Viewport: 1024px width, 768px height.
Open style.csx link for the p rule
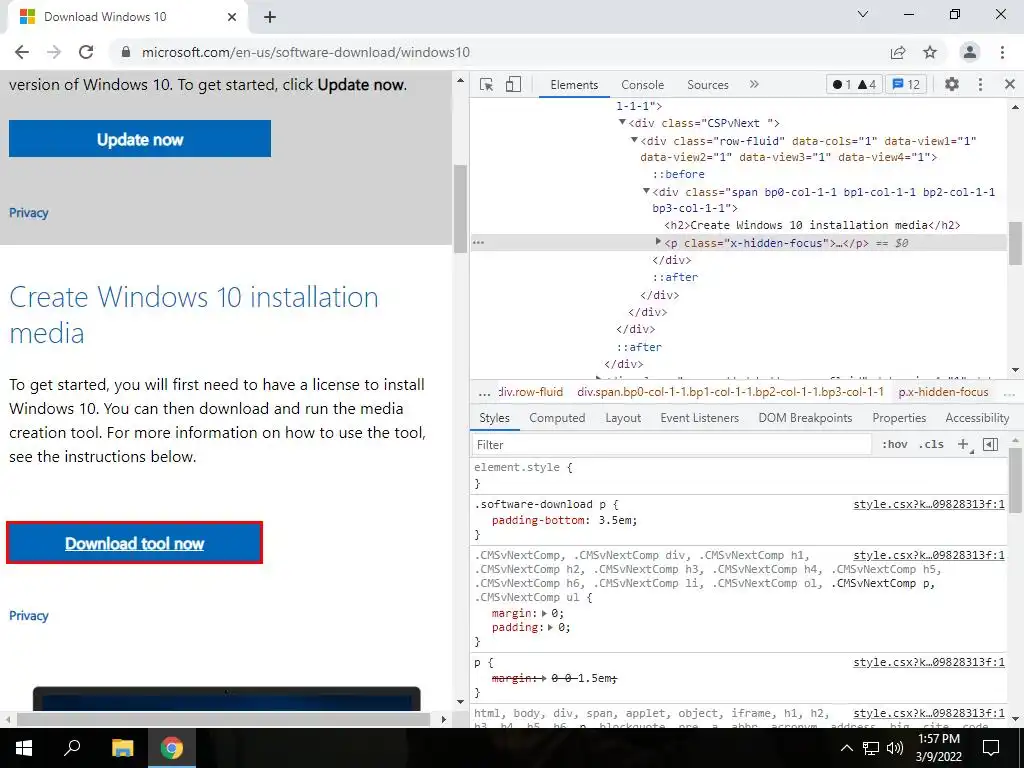tap(929, 662)
